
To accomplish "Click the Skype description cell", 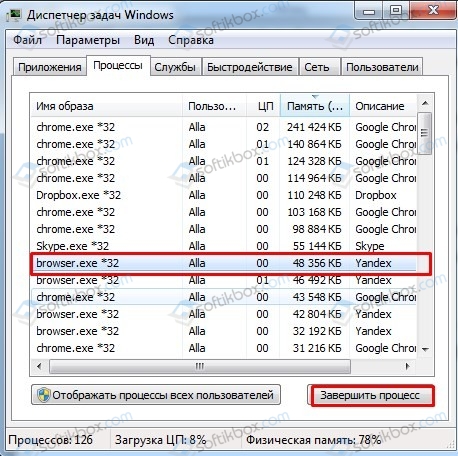I will click(370, 246).
